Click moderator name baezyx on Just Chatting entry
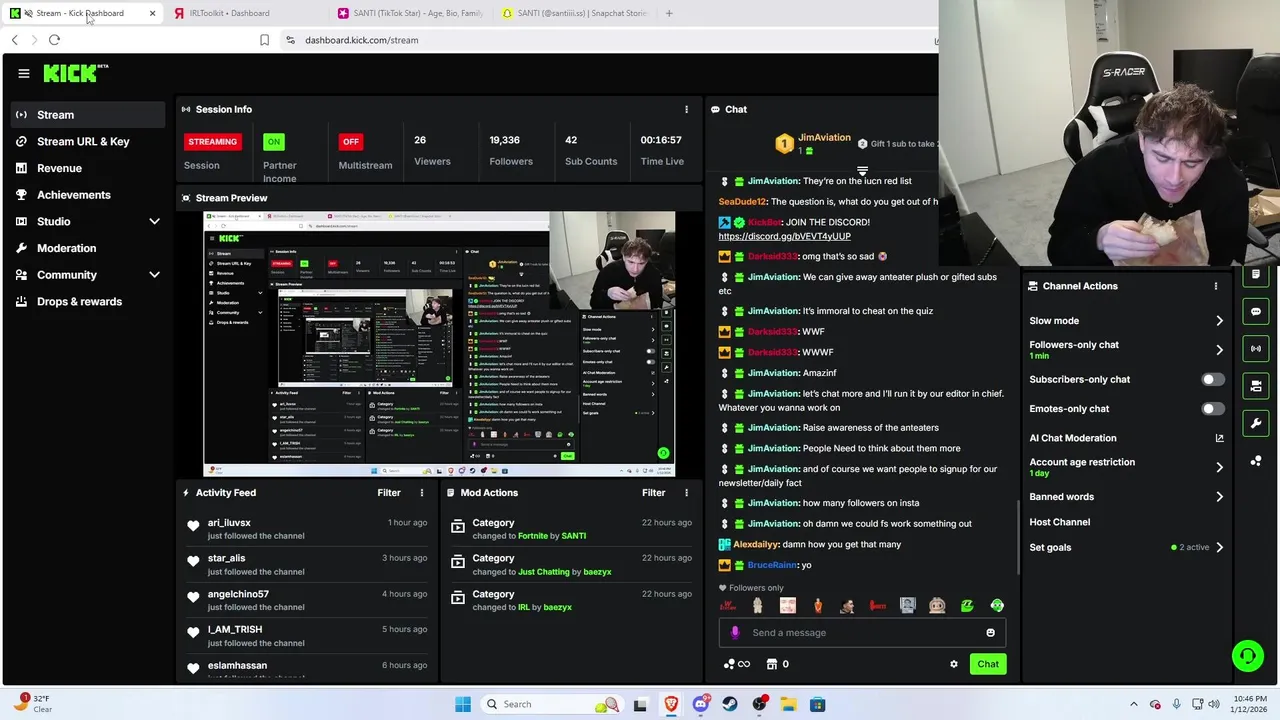 pos(597,571)
